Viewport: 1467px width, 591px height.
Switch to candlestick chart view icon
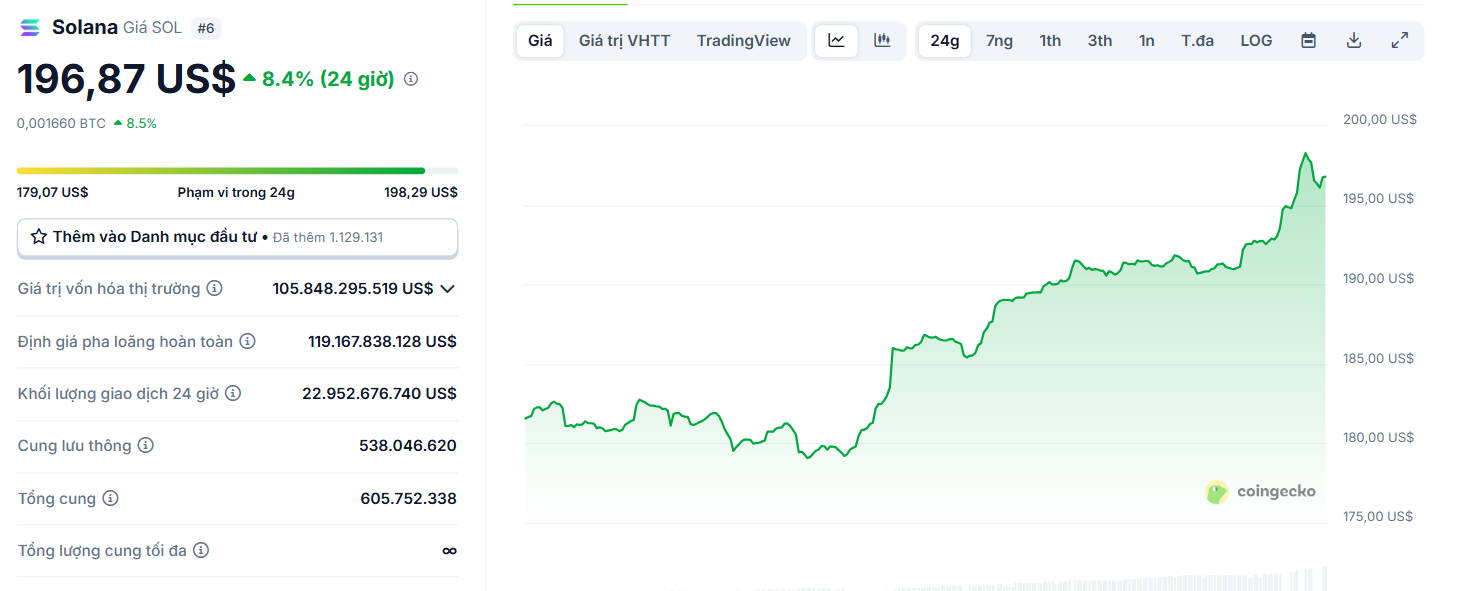click(x=882, y=41)
